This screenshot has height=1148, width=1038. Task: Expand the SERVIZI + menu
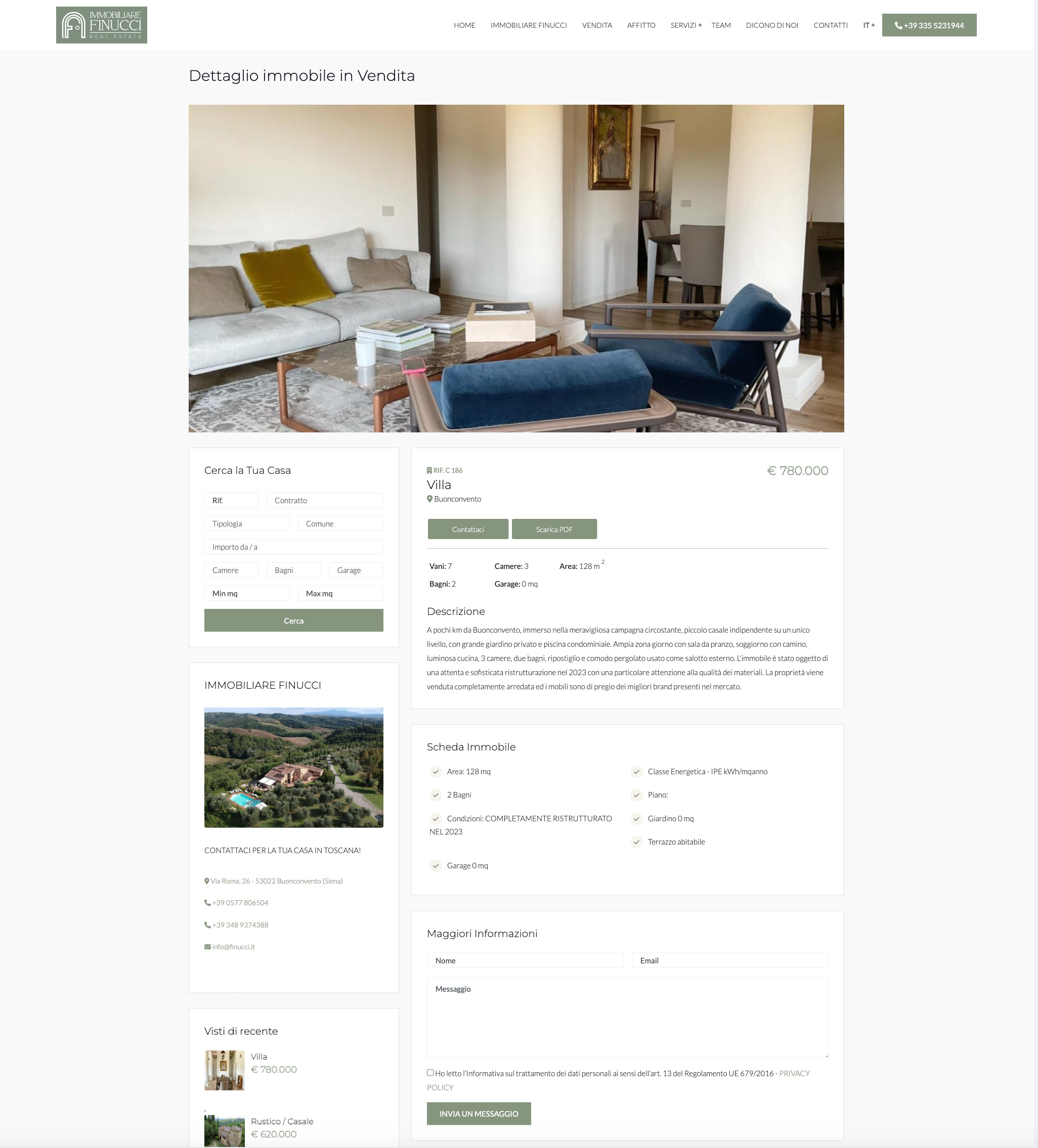pos(686,25)
